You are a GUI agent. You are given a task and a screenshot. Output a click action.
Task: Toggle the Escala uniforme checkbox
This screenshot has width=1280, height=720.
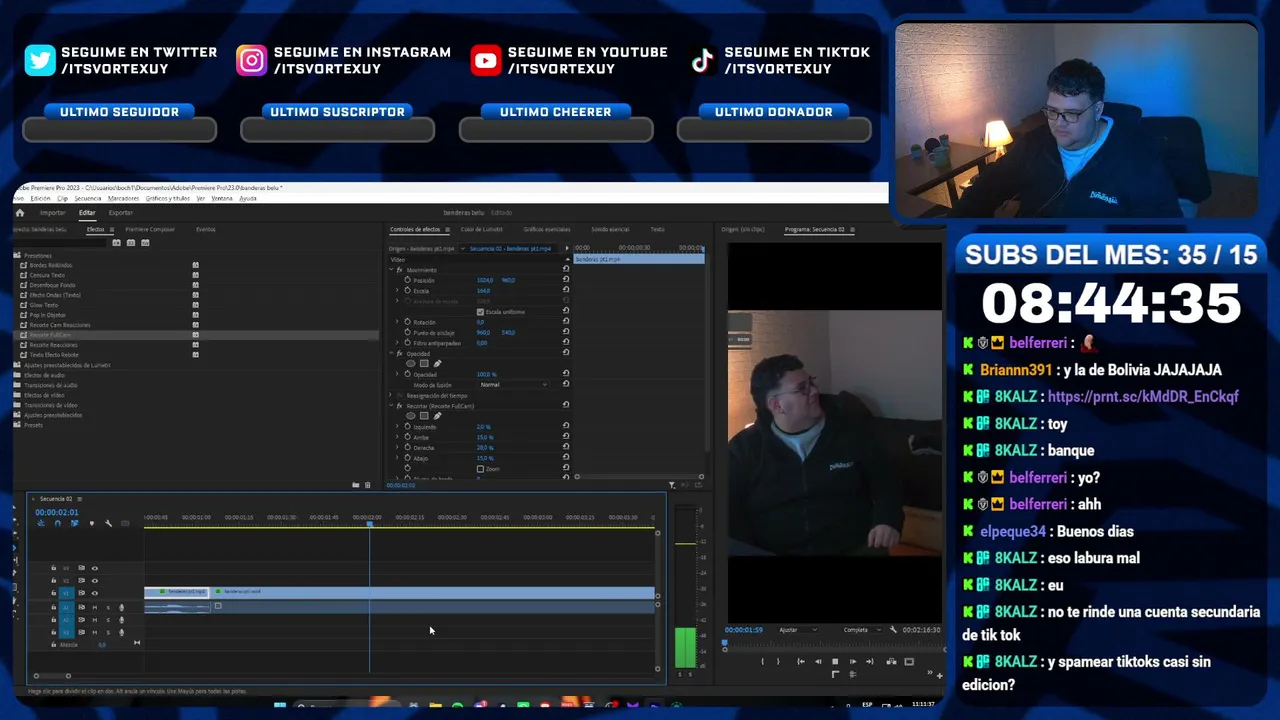coord(480,312)
